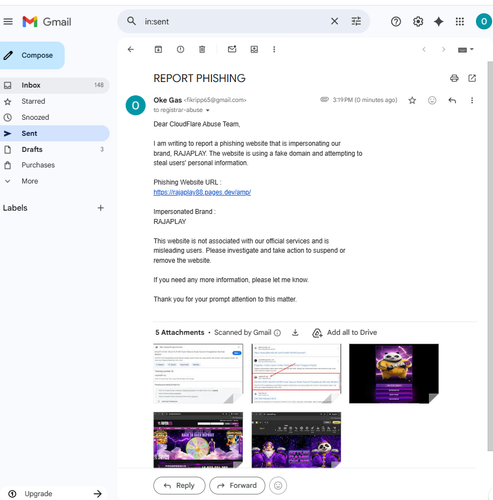This screenshot has width=493, height=500.
Task: Delete this email with trash icon
Action: pyautogui.click(x=202, y=49)
